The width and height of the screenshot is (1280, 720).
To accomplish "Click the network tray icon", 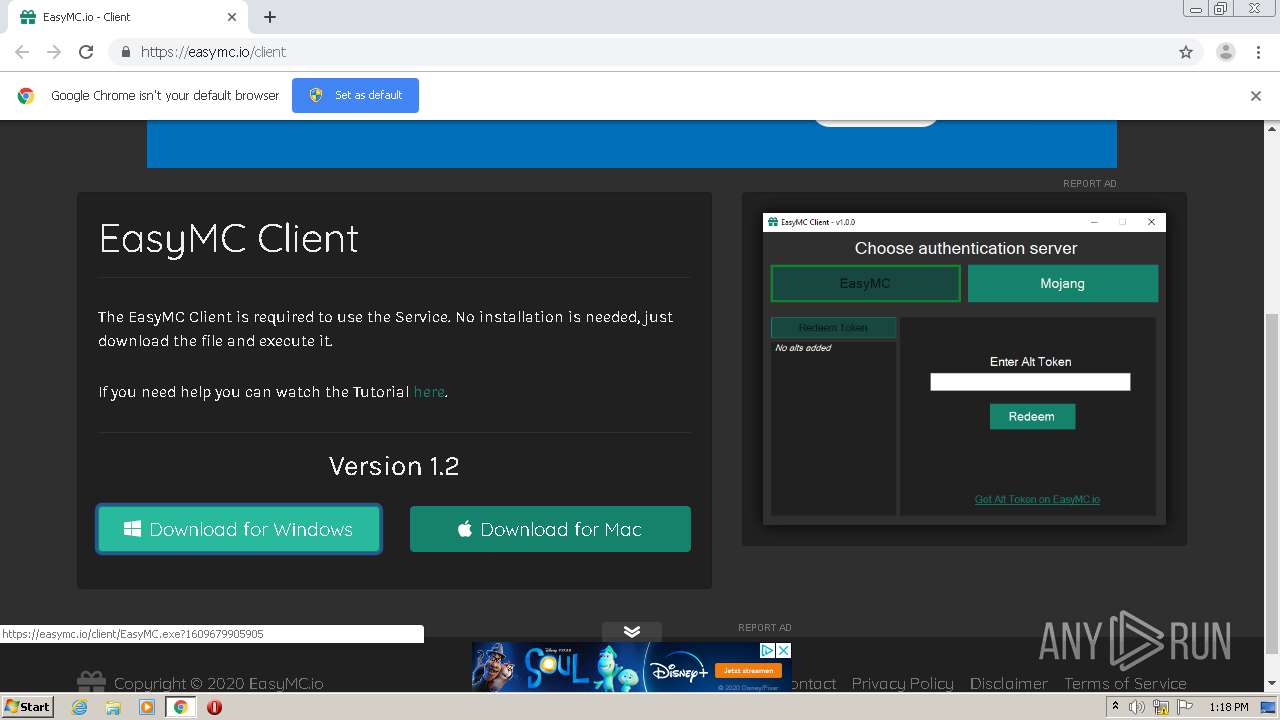I will 1161,707.
